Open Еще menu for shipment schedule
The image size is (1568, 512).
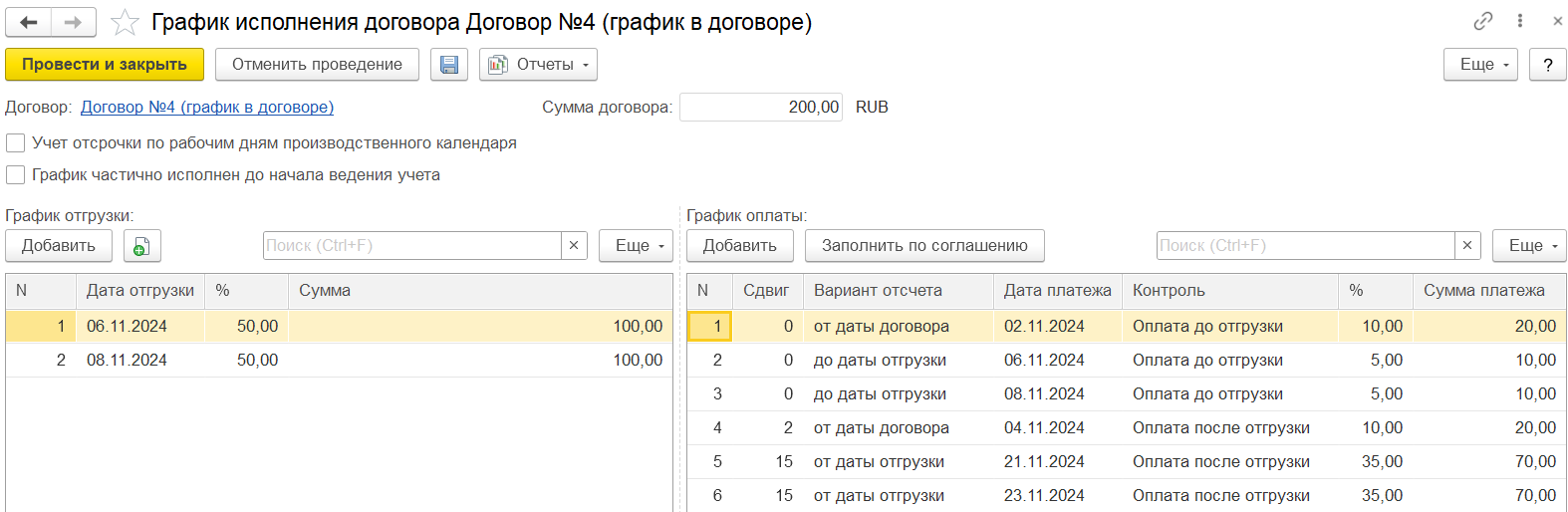(636, 246)
